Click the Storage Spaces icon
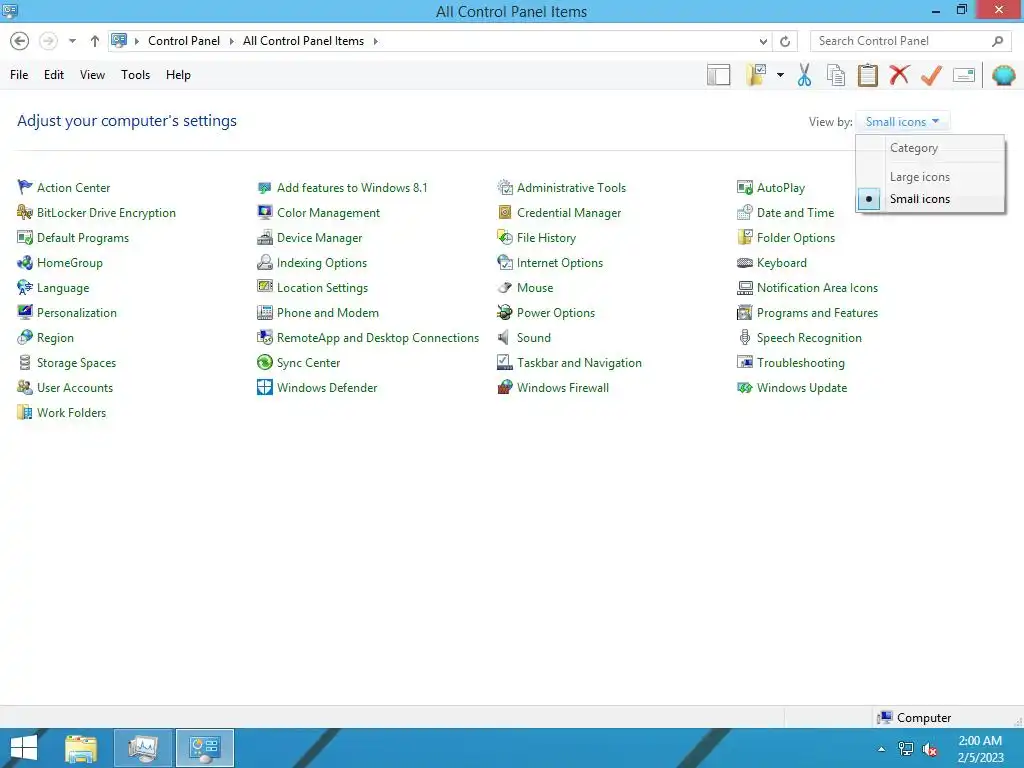Image resolution: width=1024 pixels, height=768 pixels. [x=25, y=362]
